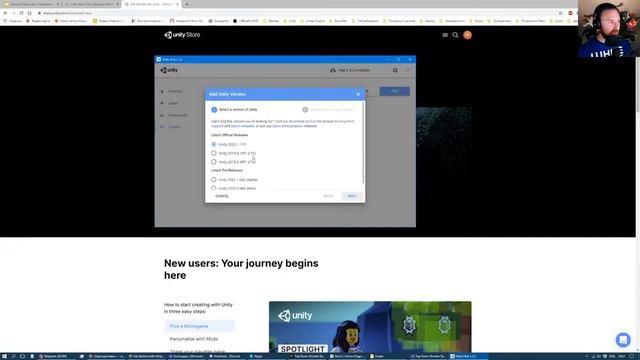Click the Add modules to your install step

328,110
